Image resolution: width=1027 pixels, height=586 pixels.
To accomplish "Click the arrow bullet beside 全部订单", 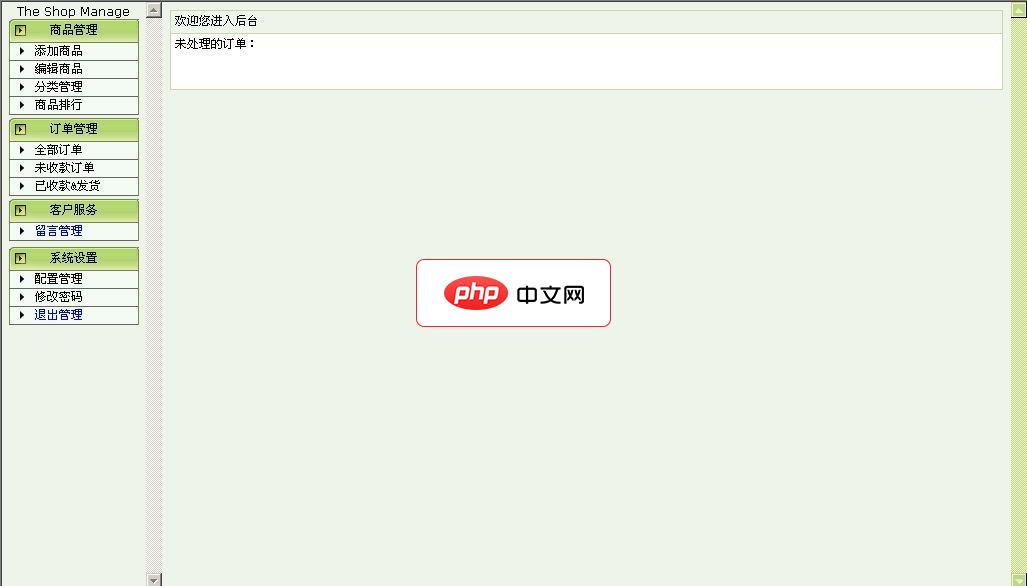I will pyautogui.click(x=22, y=150).
